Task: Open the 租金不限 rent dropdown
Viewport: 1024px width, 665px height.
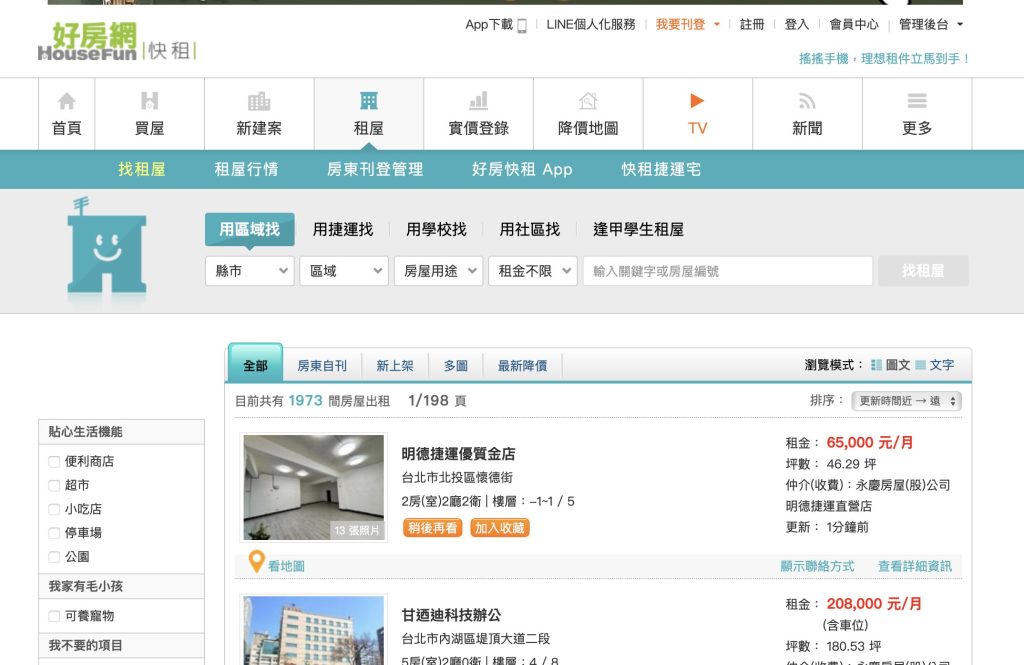Action: pyautogui.click(x=532, y=271)
